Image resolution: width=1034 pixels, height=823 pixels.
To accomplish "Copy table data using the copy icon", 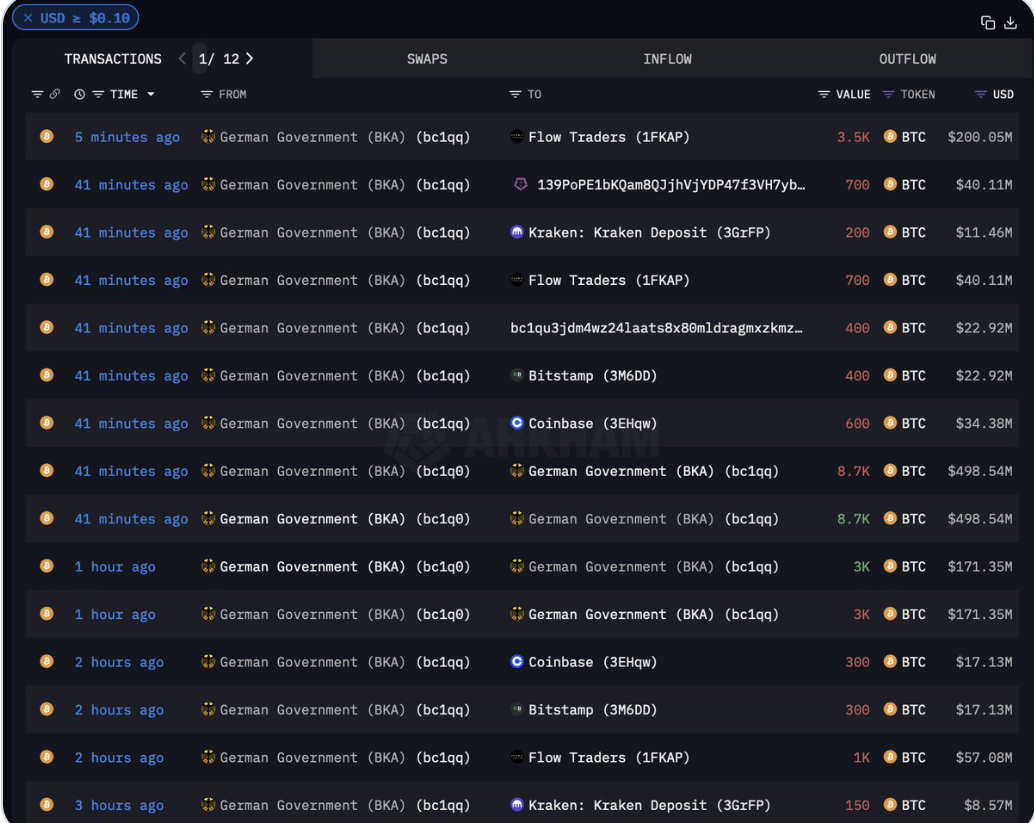I will [987, 22].
